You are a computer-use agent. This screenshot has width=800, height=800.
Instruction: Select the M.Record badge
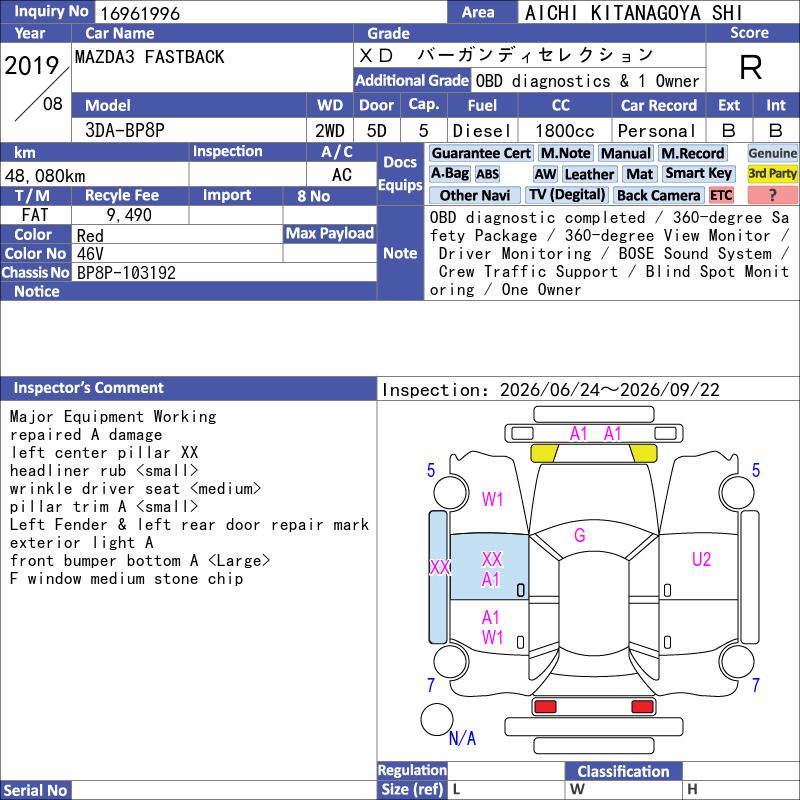[x=692, y=153]
